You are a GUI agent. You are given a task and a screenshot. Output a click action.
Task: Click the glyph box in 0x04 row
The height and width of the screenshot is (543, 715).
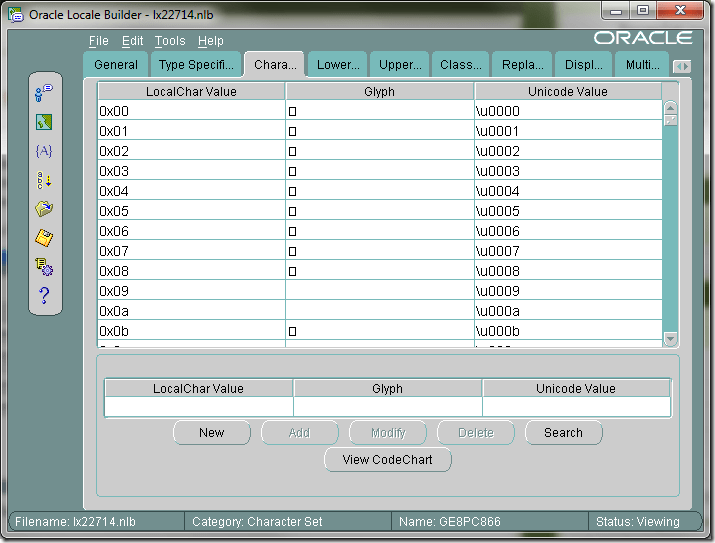[293, 191]
